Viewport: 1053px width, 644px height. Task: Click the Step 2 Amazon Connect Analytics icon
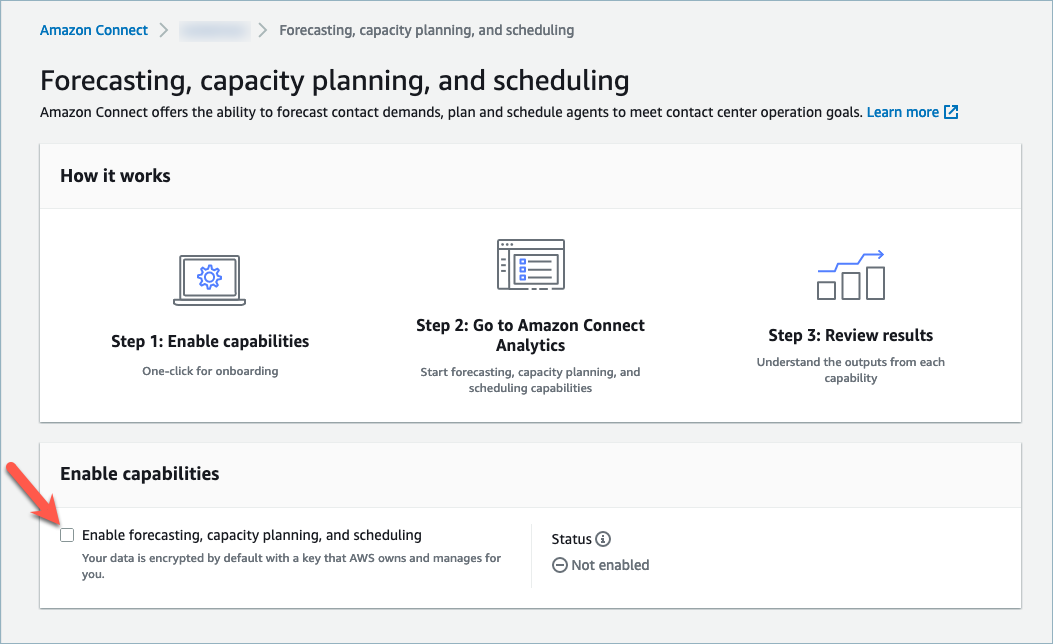[x=530, y=264]
